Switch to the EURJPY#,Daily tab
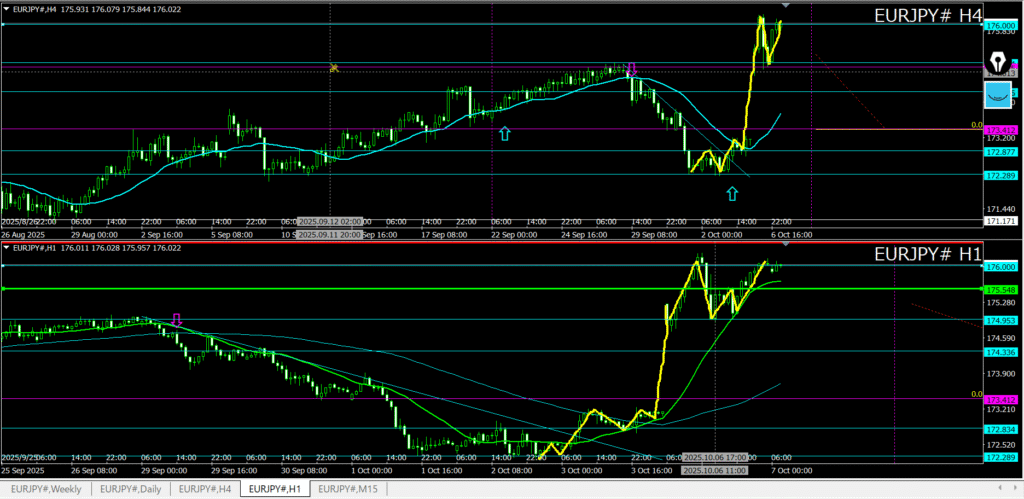 point(131,489)
